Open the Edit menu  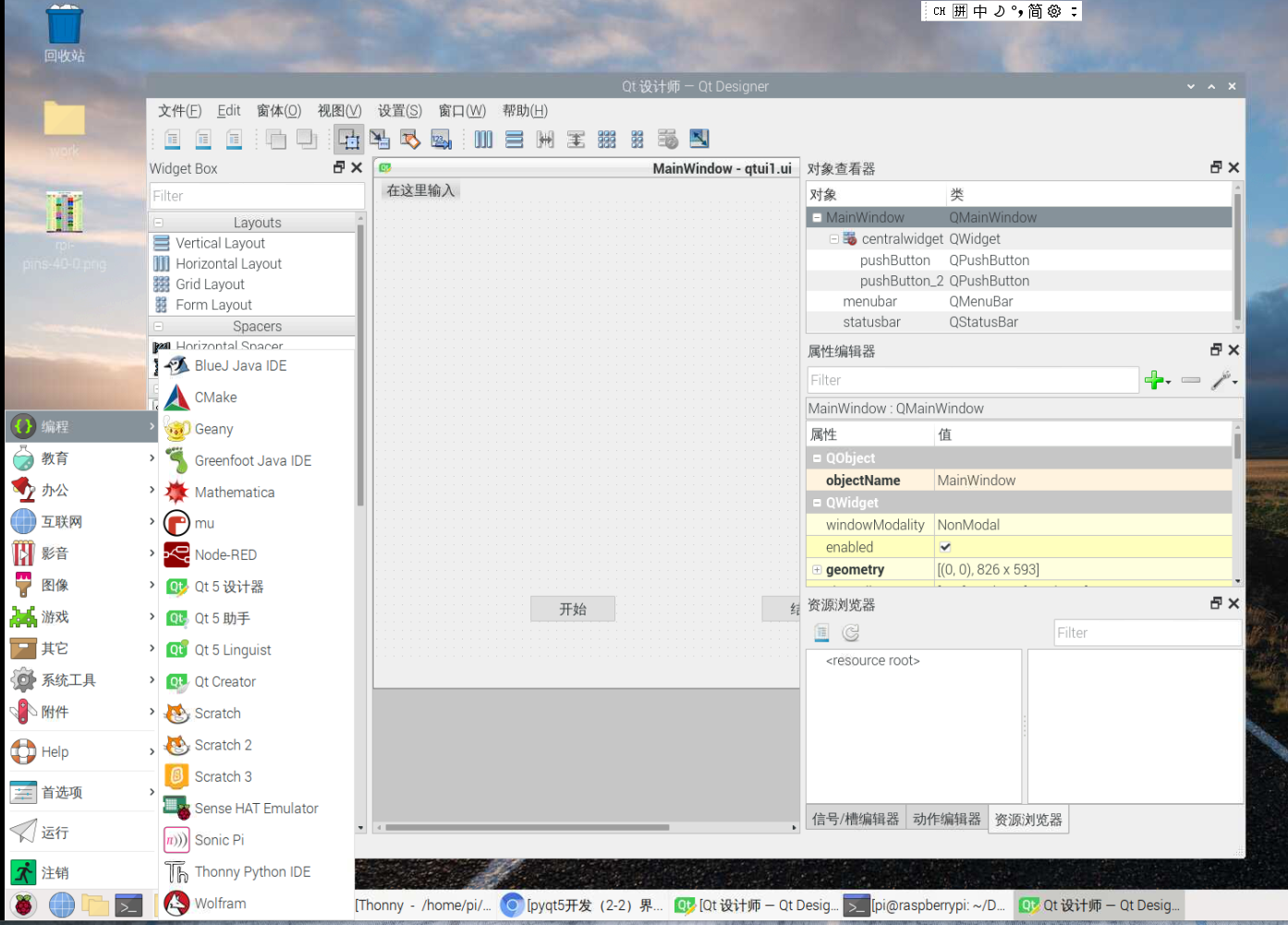coord(229,111)
